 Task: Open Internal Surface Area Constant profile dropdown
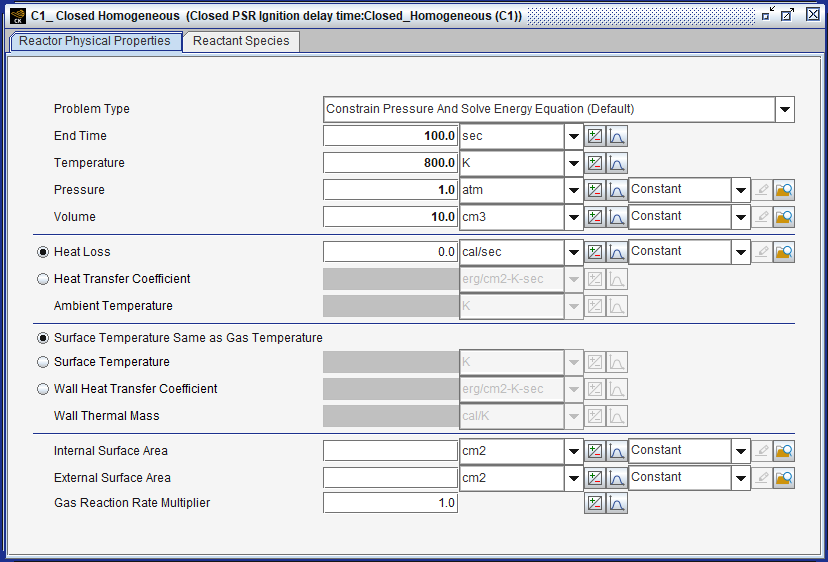pyautogui.click(x=741, y=452)
